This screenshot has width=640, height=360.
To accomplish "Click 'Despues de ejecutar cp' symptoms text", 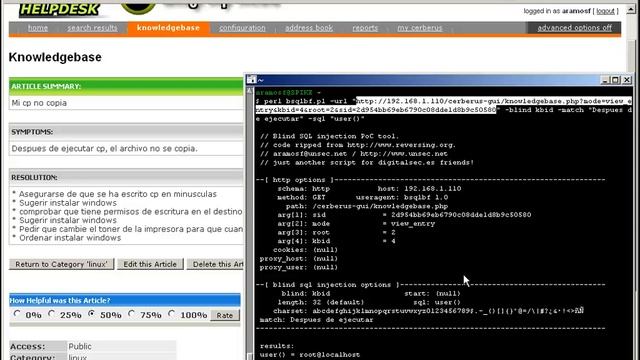I will (104, 149).
